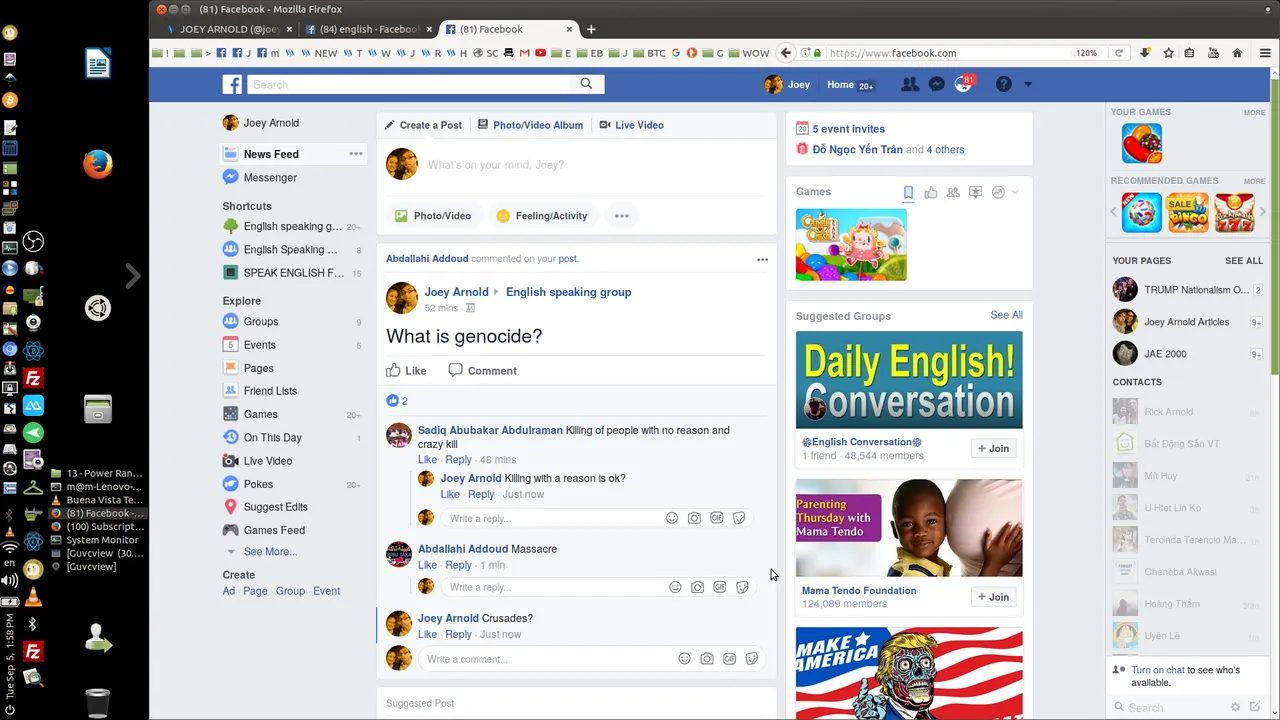
Task: Open the WOW bookmarks folder
Action: point(749,53)
